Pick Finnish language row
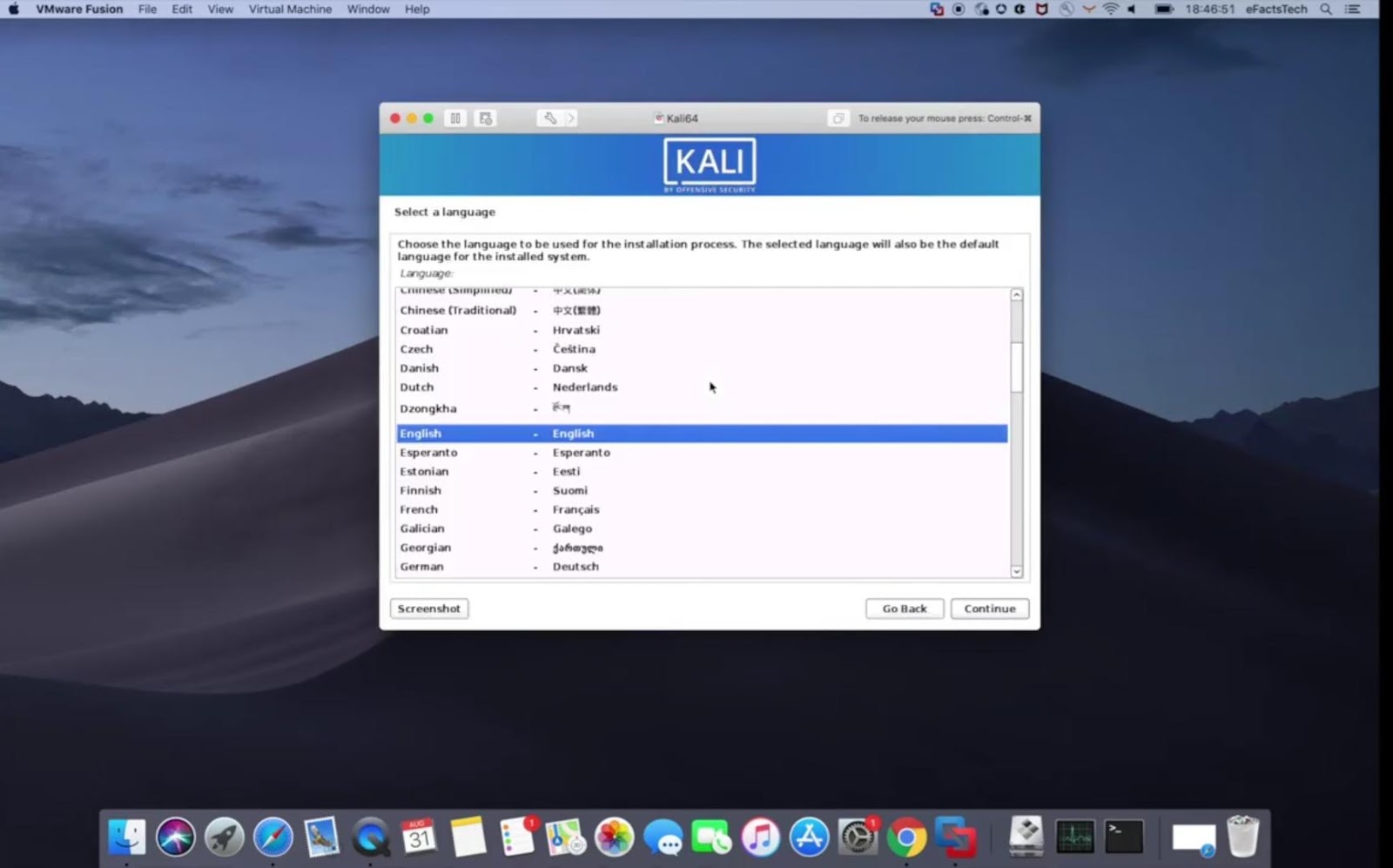 pos(702,491)
